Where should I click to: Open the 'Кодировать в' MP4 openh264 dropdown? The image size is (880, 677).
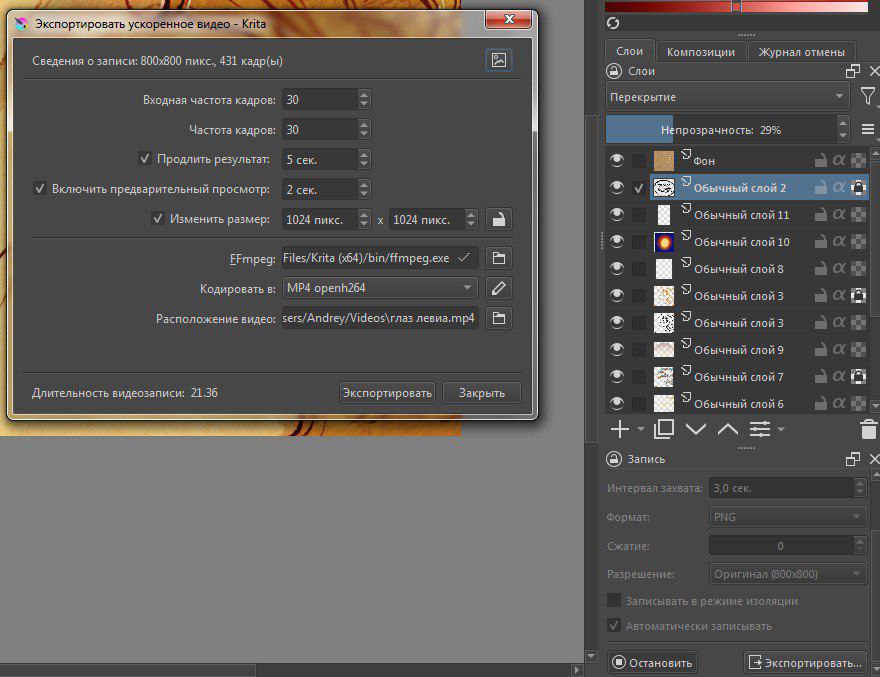[x=379, y=288]
